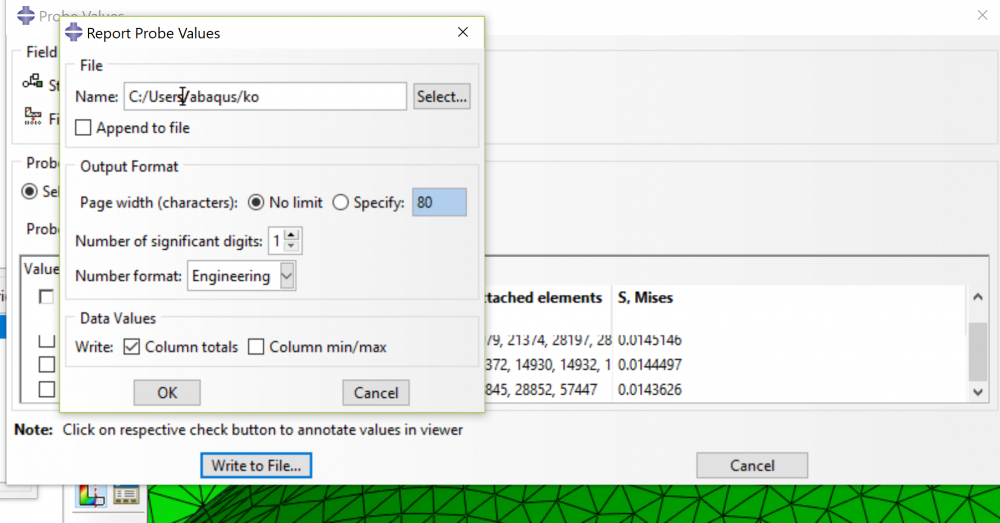Click the file Name text field
This screenshot has width=1000, height=523.
pos(265,96)
